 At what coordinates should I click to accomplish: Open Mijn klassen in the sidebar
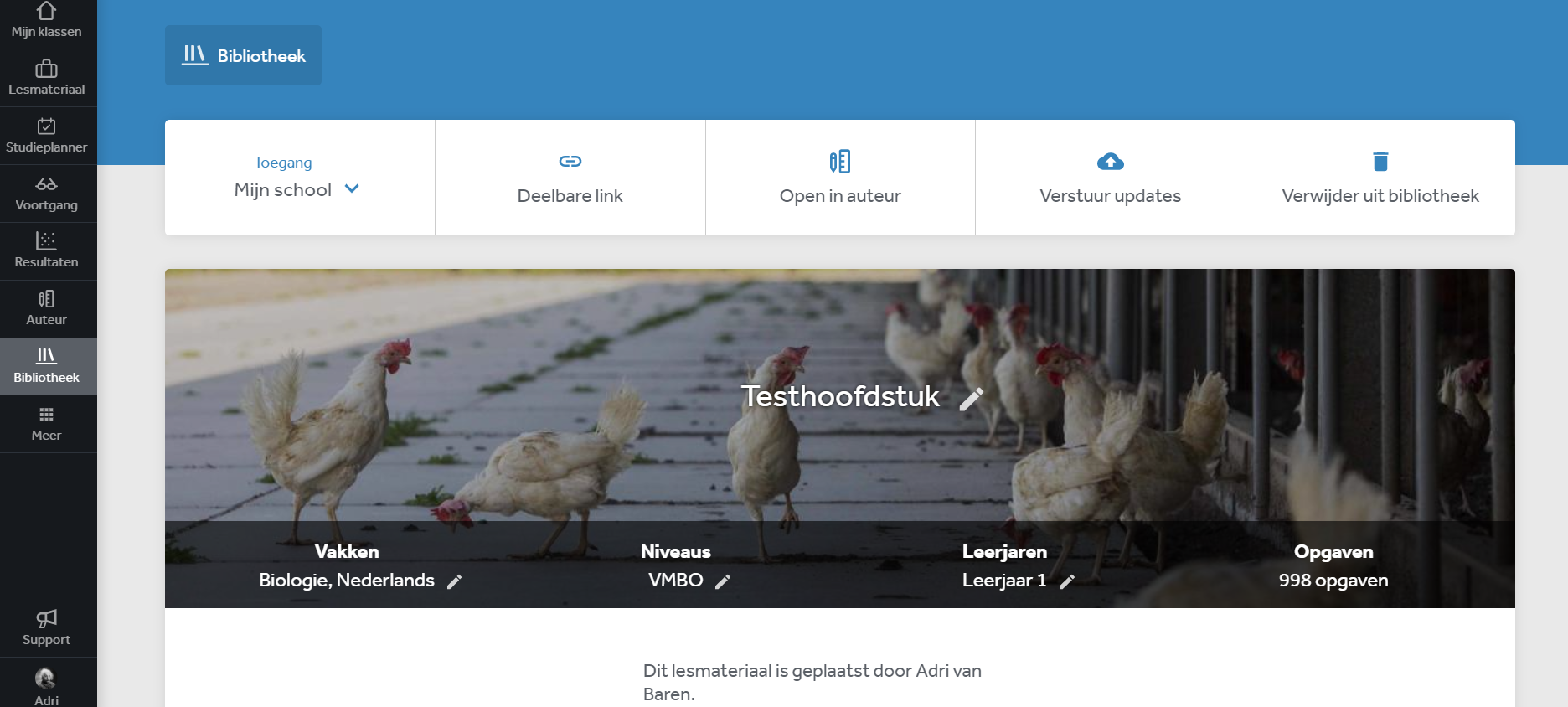tap(47, 23)
